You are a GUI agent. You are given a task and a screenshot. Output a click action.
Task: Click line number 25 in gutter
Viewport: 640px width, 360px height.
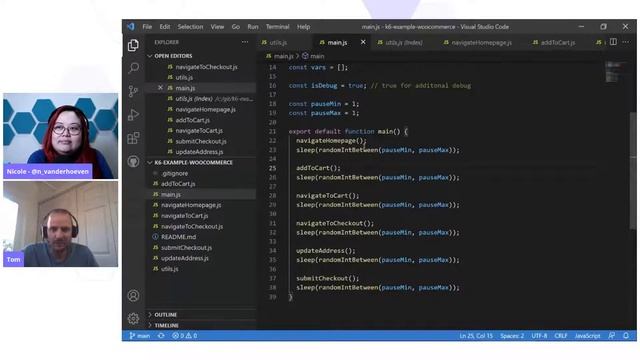272,168
